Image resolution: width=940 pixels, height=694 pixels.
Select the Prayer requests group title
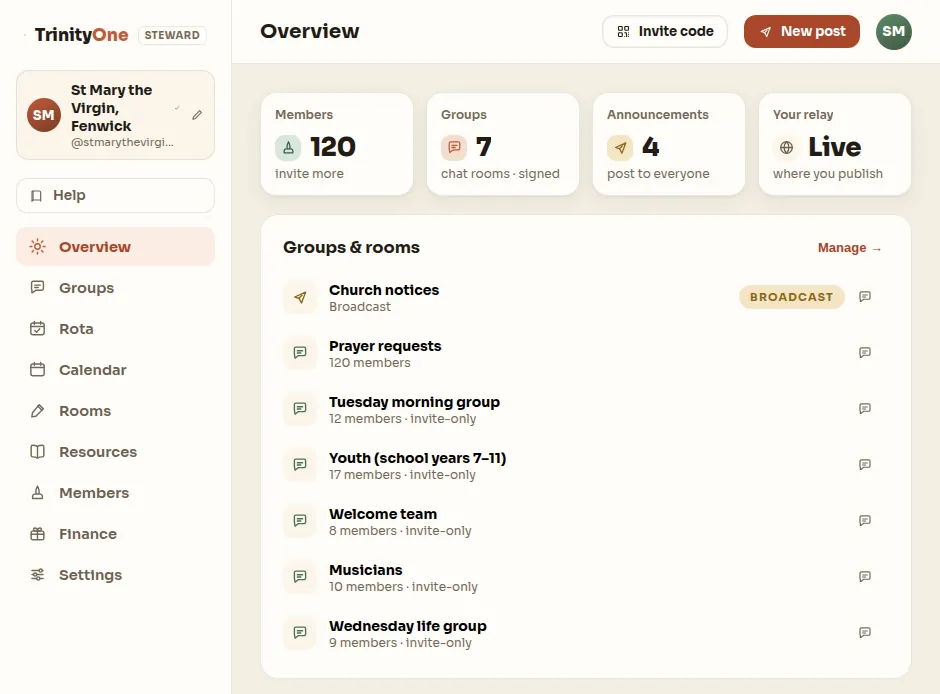tap(385, 346)
